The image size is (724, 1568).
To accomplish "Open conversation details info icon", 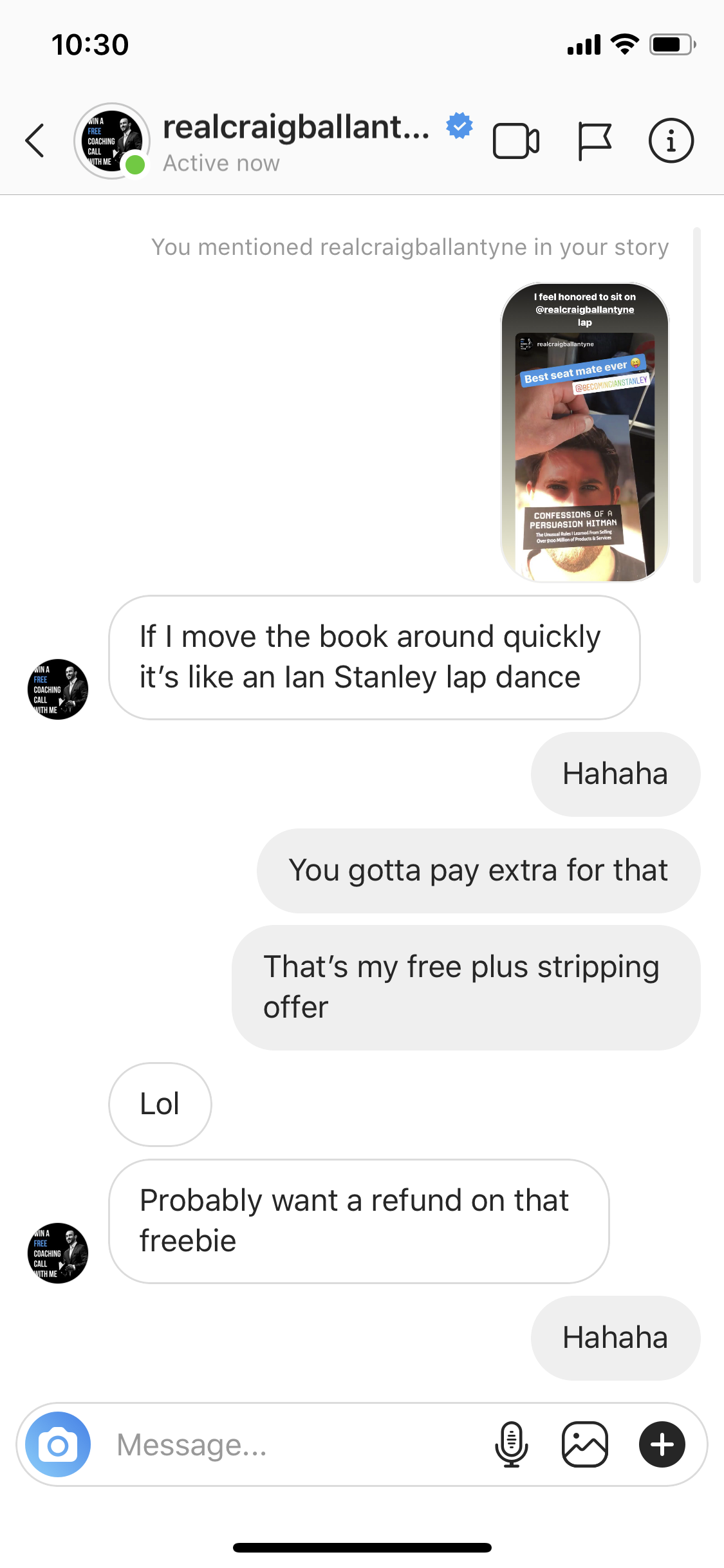I will [671, 140].
